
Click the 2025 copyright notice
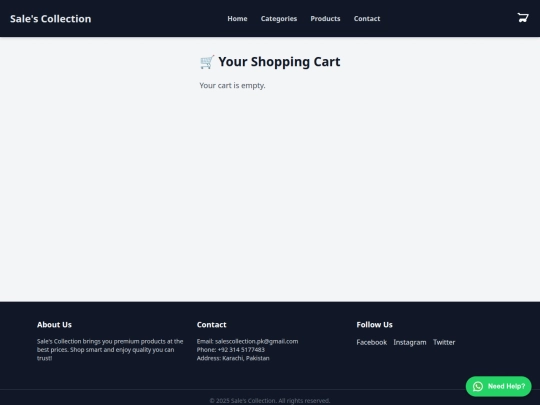(x=270, y=401)
